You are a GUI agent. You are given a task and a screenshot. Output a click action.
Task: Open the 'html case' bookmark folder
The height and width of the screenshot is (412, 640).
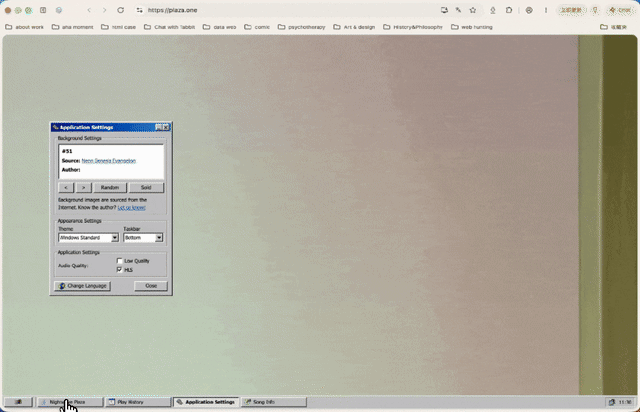click(x=118, y=27)
